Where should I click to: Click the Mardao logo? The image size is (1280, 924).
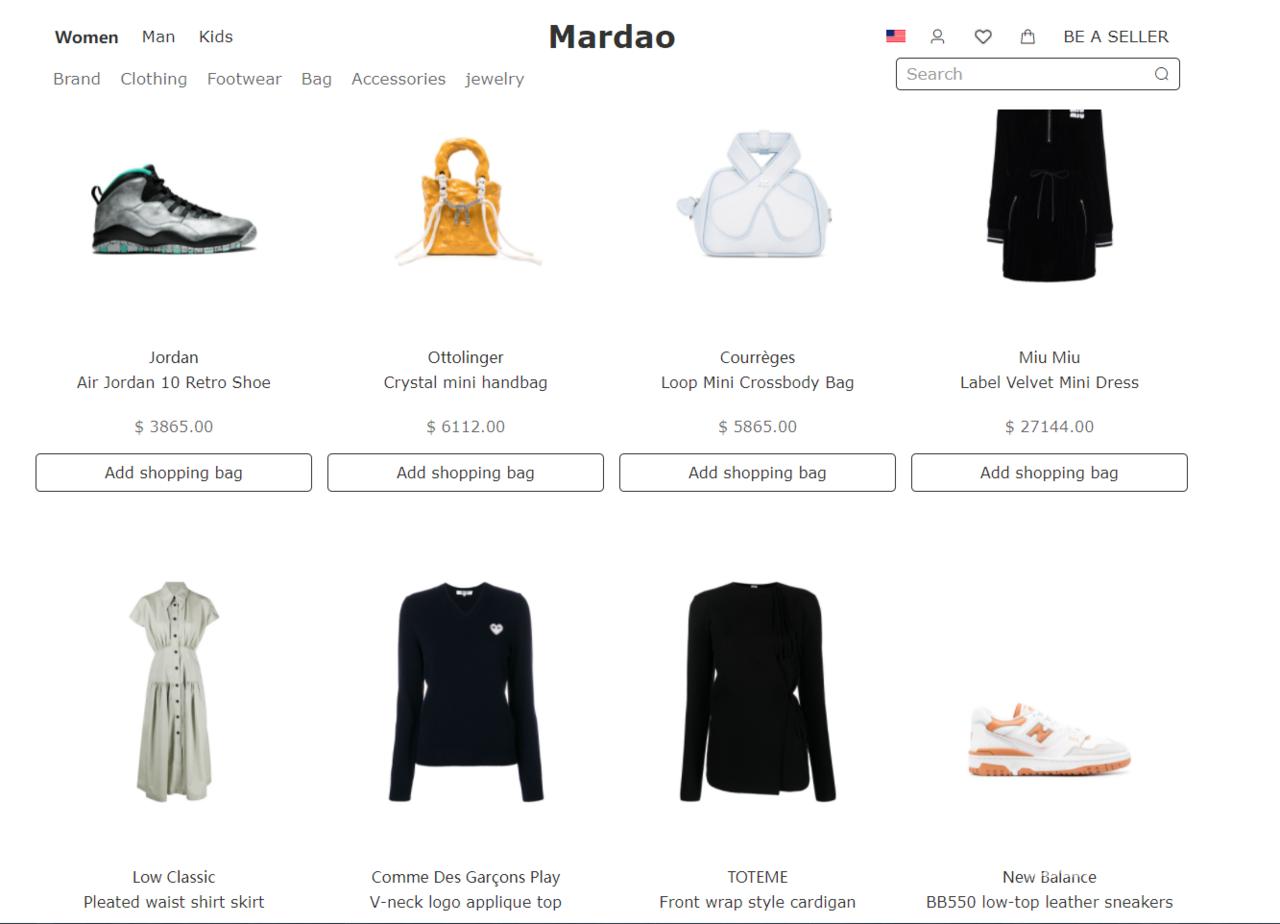[x=612, y=37]
